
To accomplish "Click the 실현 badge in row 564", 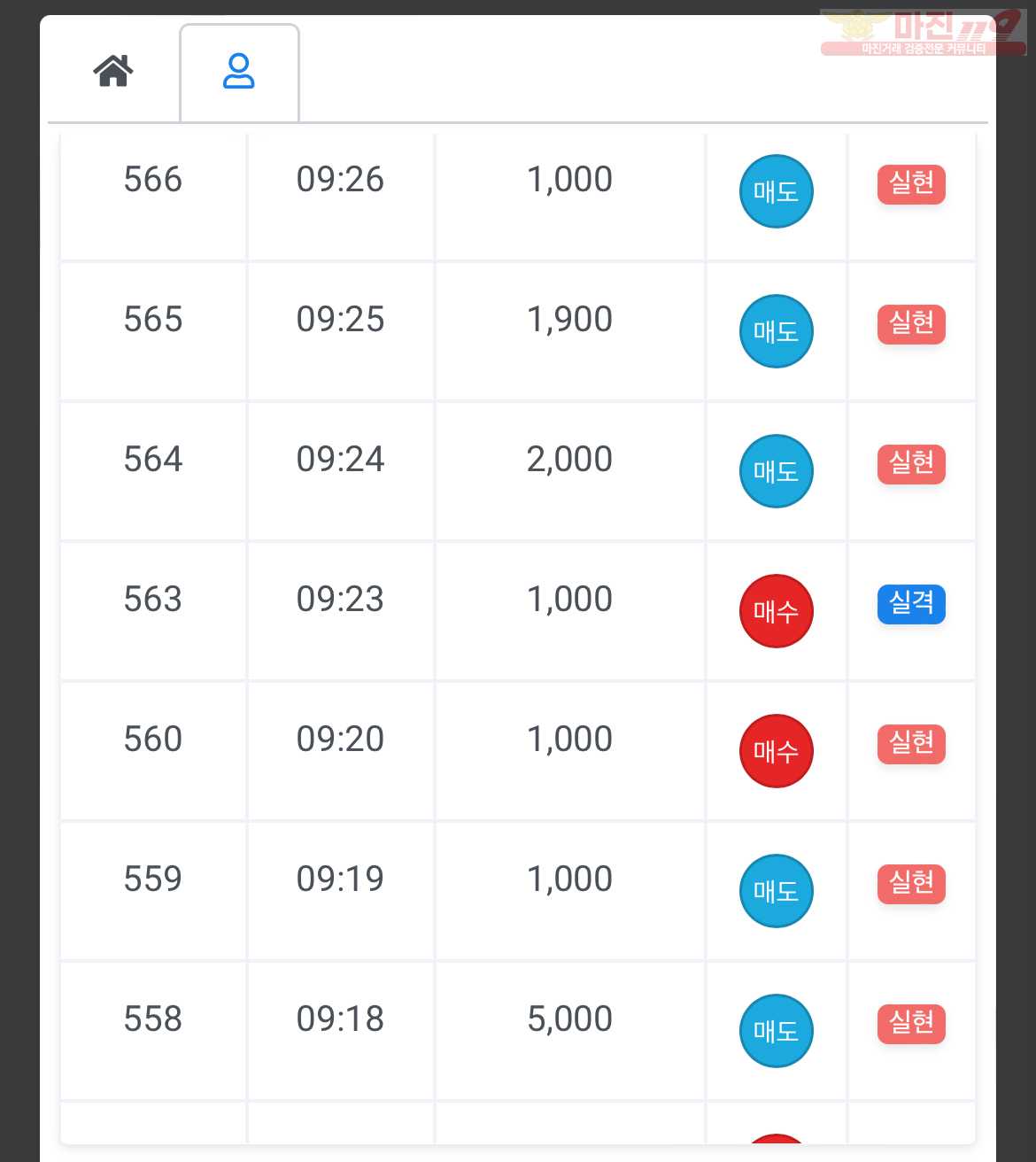I will [x=911, y=464].
